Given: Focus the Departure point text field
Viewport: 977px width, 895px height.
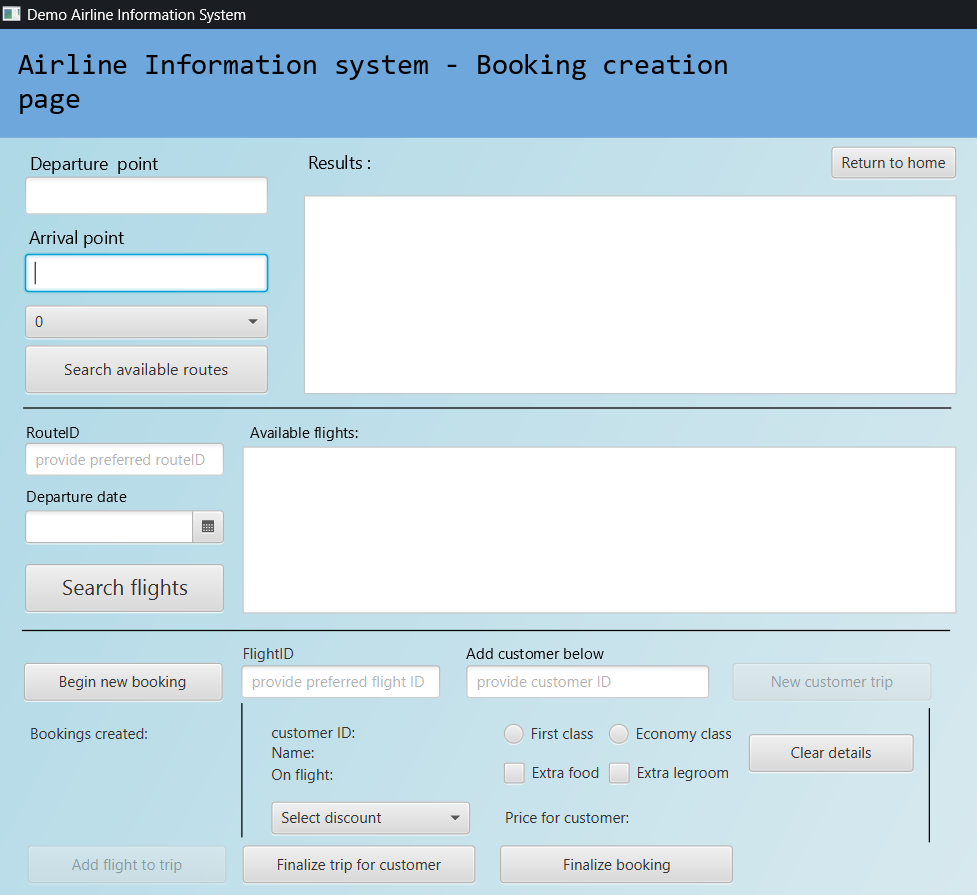Looking at the screenshot, I should pos(146,196).
